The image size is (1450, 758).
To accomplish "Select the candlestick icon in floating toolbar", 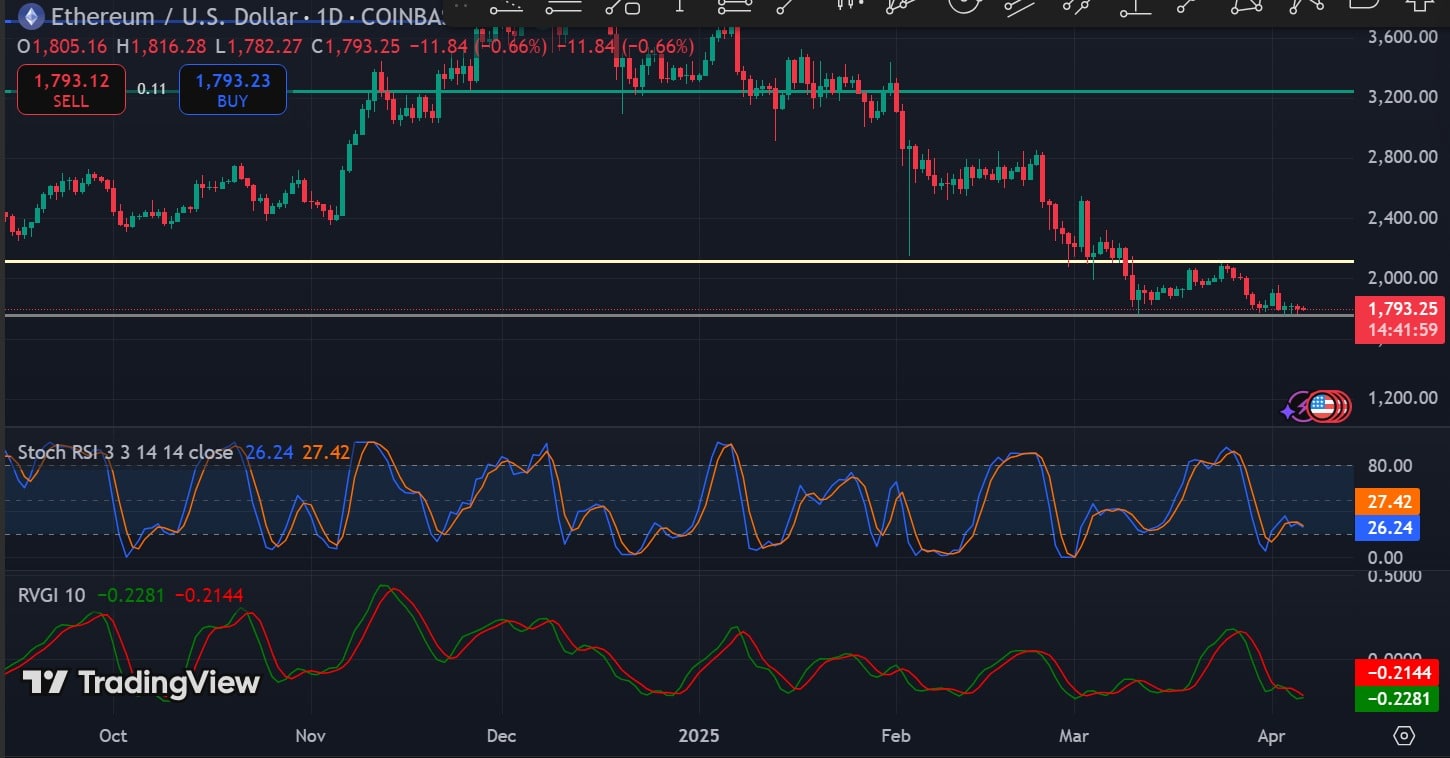I will pyautogui.click(x=848, y=5).
